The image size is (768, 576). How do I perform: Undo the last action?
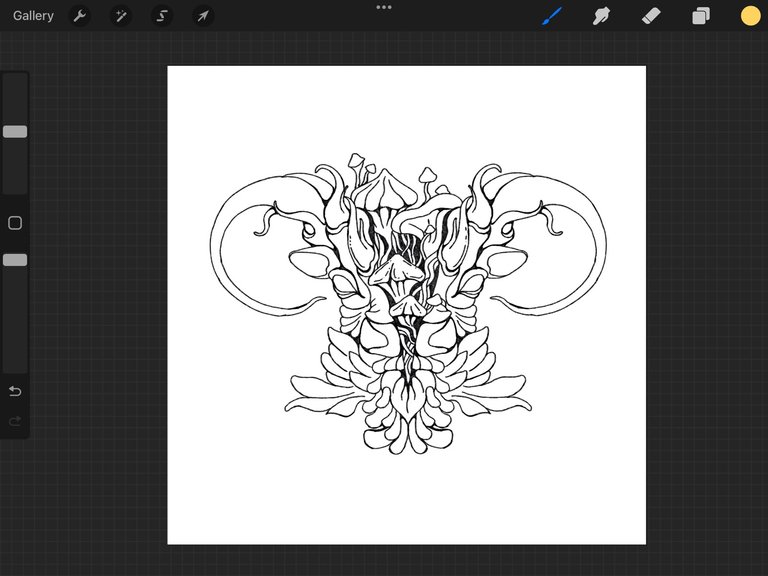(15, 391)
